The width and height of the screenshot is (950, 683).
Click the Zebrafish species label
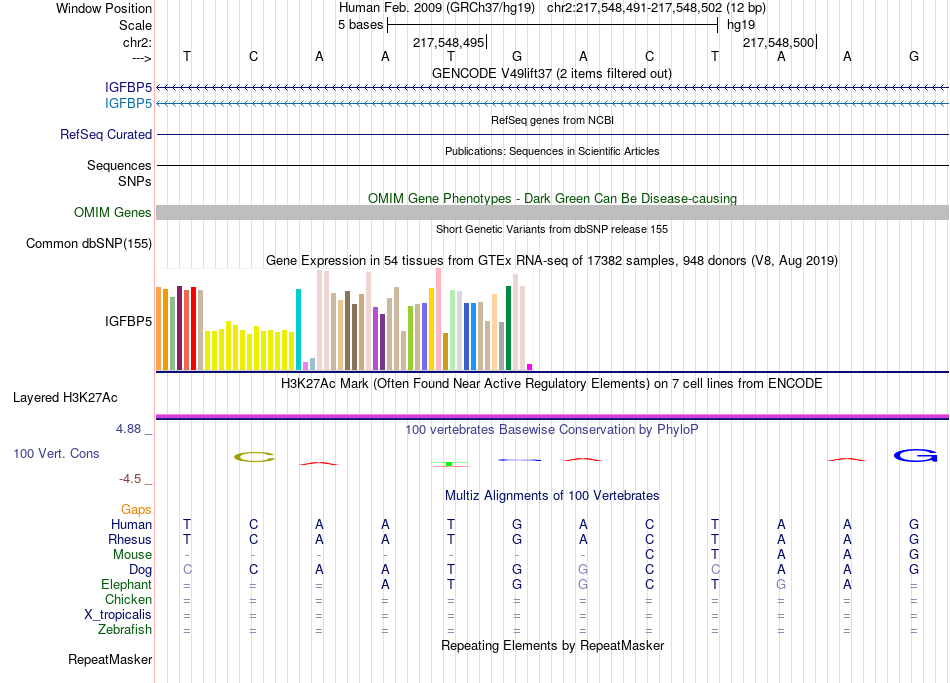pos(125,630)
